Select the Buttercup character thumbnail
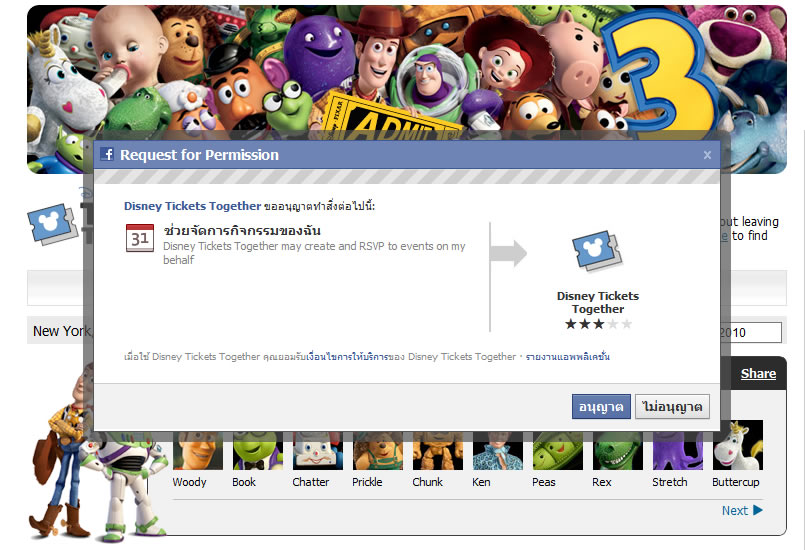 738,445
